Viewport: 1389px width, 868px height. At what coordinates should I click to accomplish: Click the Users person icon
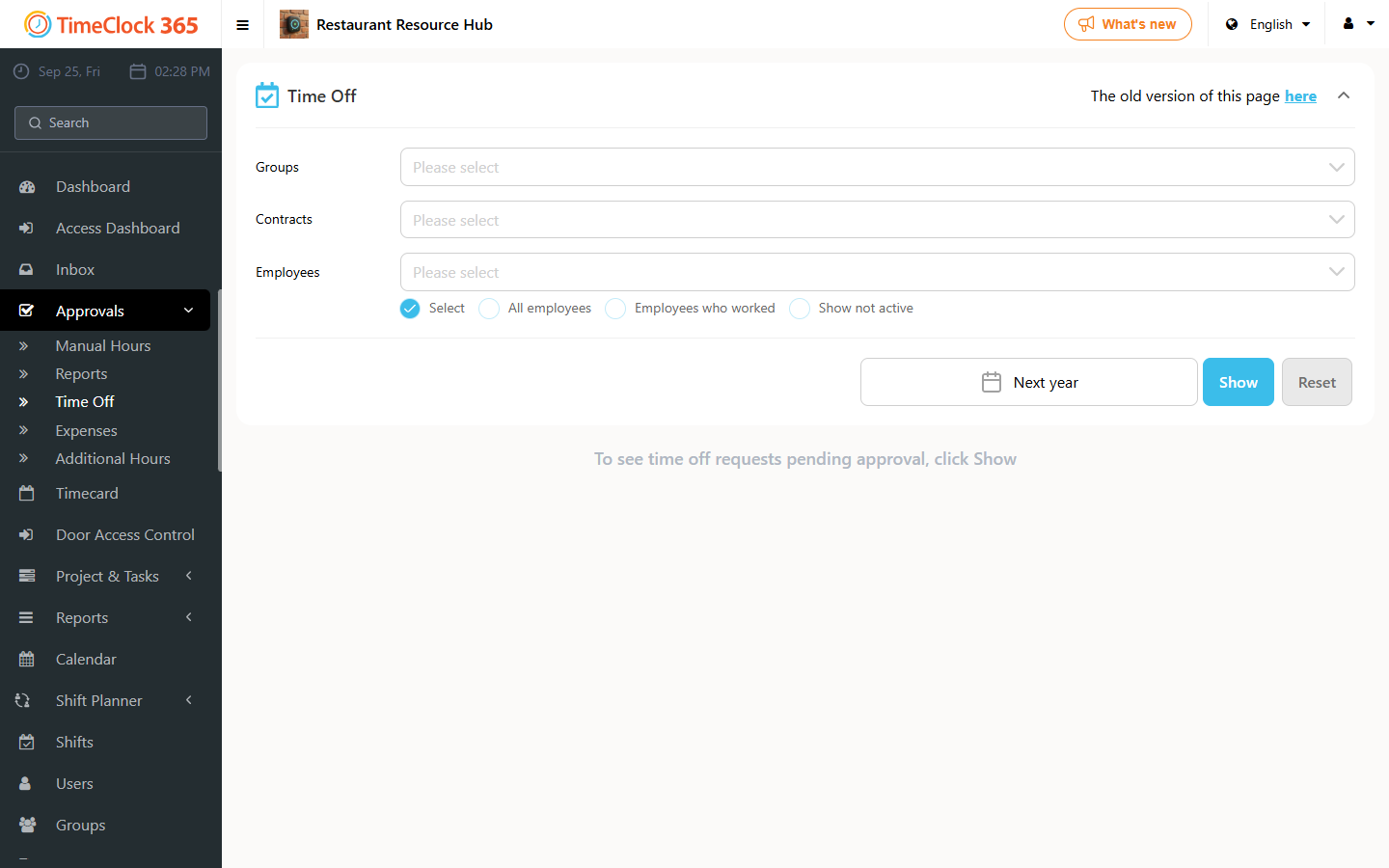26,784
